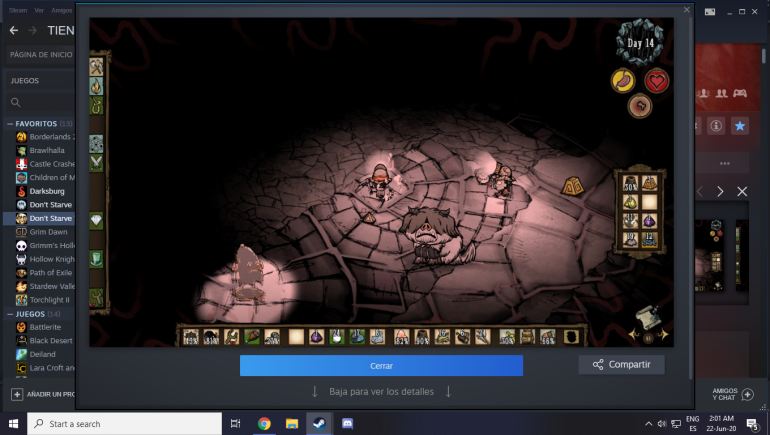Click the Steam taskbar icon
Image resolution: width=770 pixels, height=435 pixels.
[x=319, y=423]
